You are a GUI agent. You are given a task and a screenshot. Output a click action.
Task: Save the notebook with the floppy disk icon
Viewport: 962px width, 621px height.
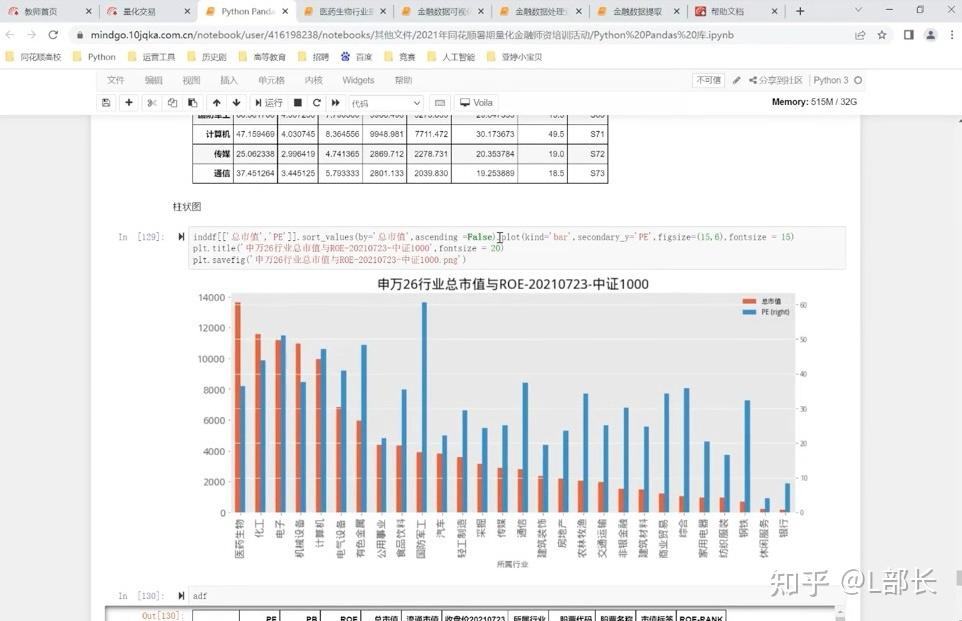(106, 102)
